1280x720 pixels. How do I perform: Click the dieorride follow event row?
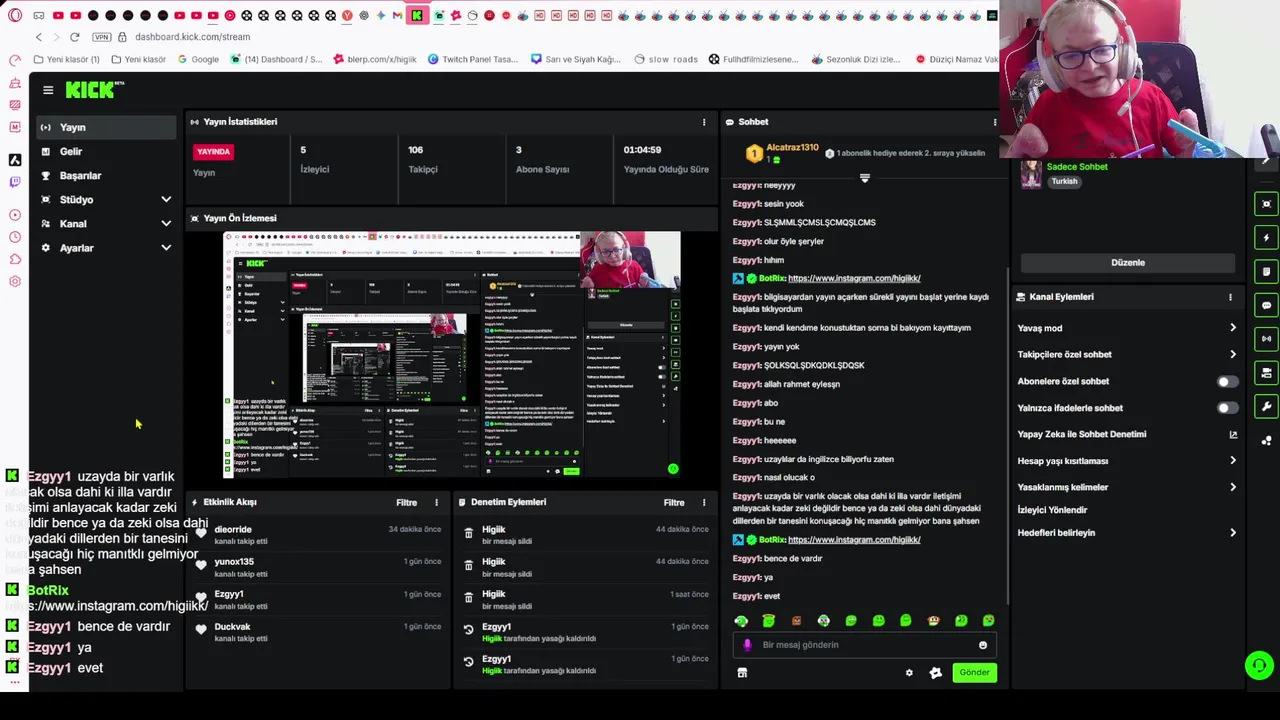coord(318,535)
